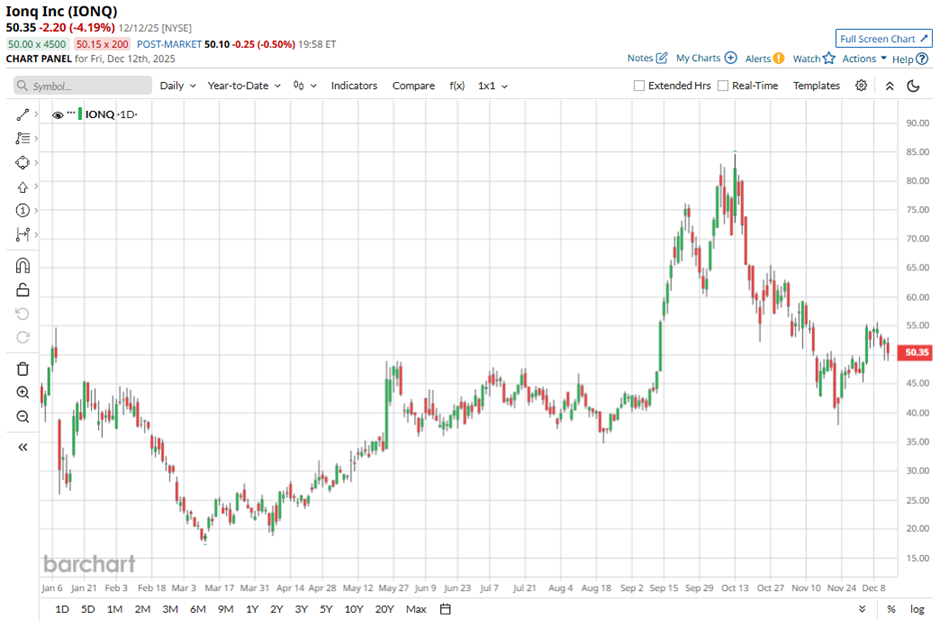Add to Watch list star link

(x=814, y=58)
